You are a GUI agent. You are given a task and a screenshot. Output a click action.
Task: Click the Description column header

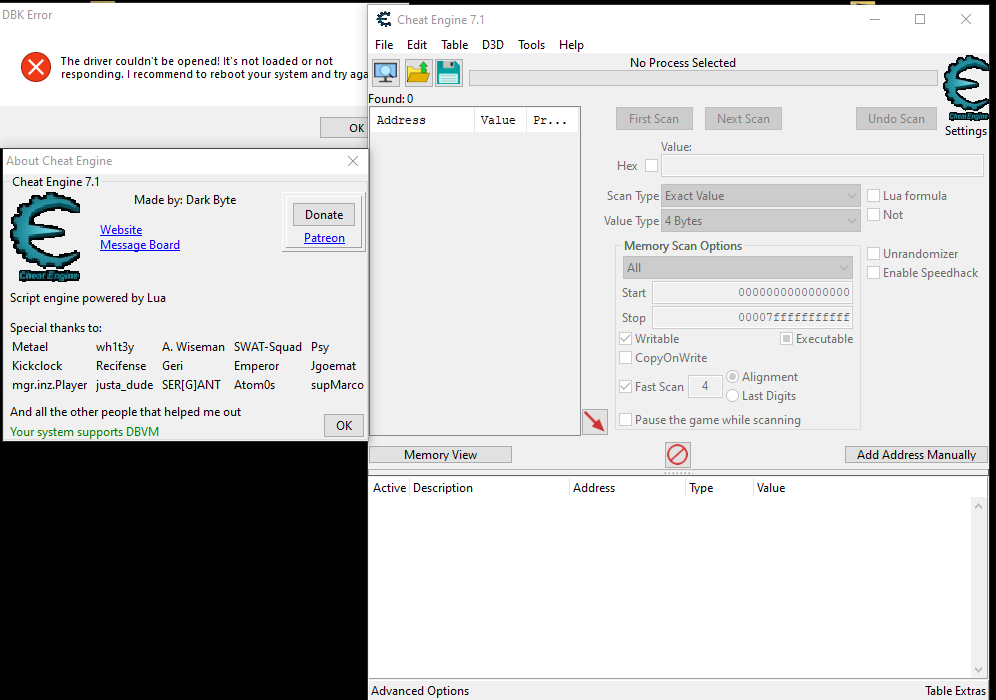(490, 488)
